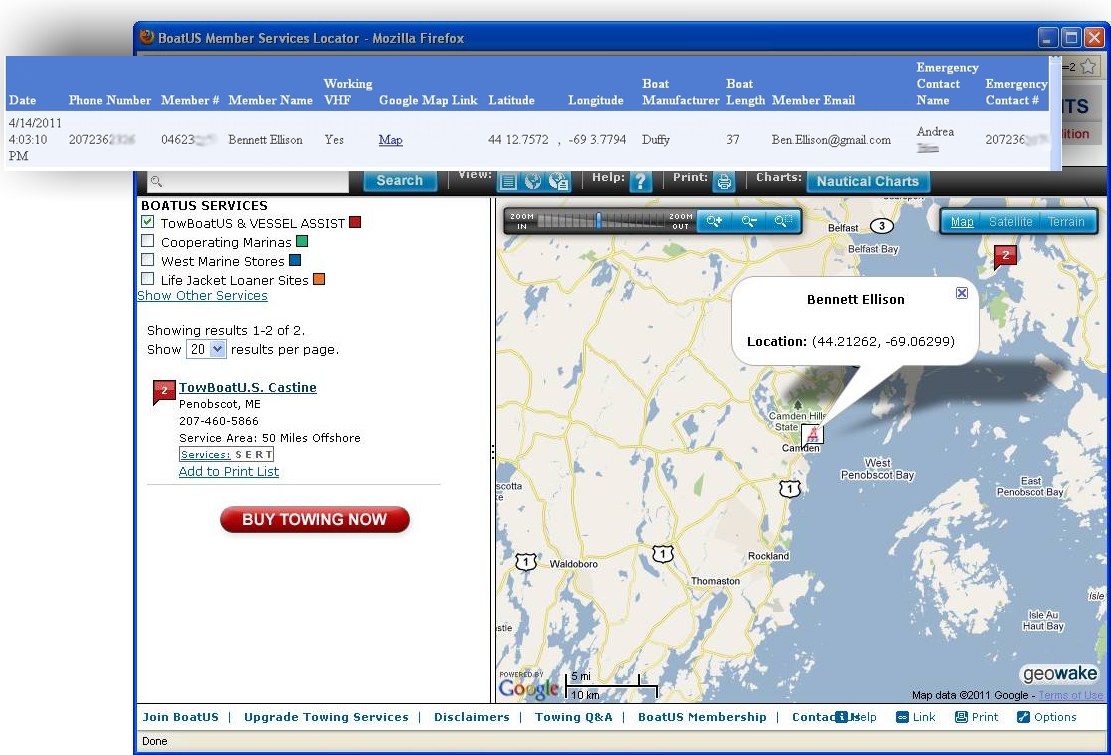Click the Join BoatUS footer link
Viewport: 1111px width, 755px height.
click(181, 717)
